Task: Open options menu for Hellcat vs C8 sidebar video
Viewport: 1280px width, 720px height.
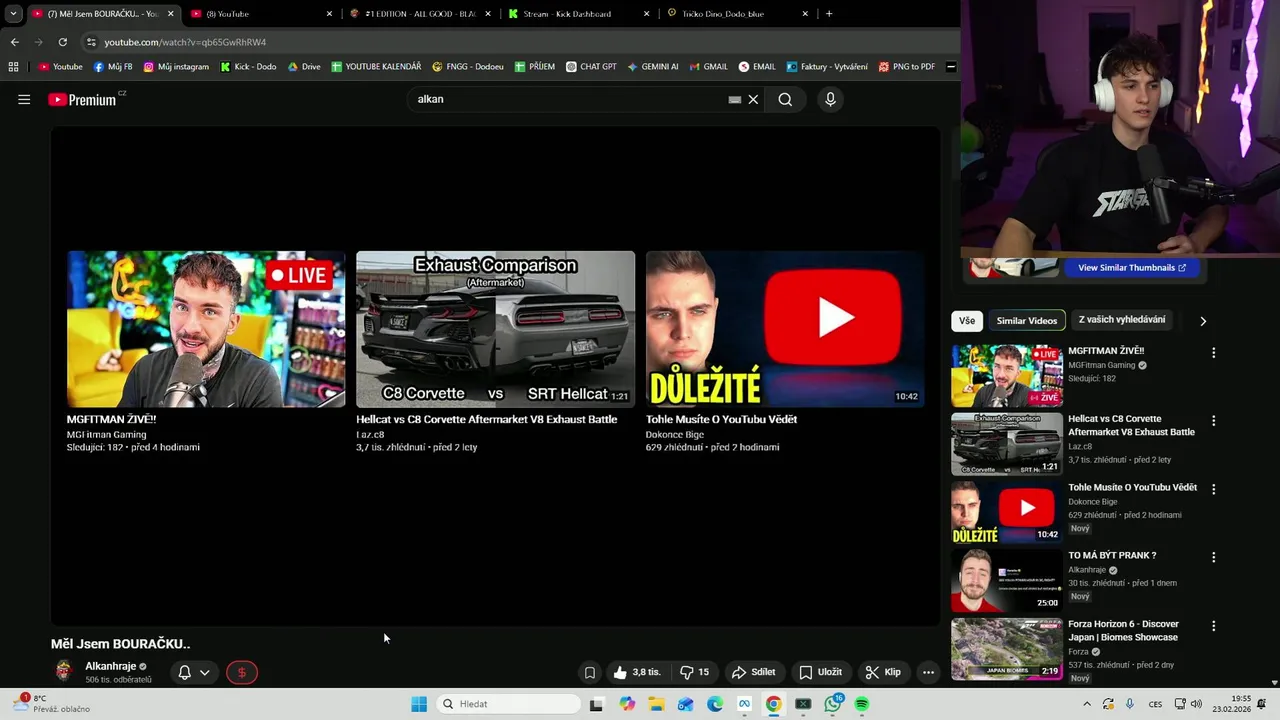Action: [x=1214, y=421]
